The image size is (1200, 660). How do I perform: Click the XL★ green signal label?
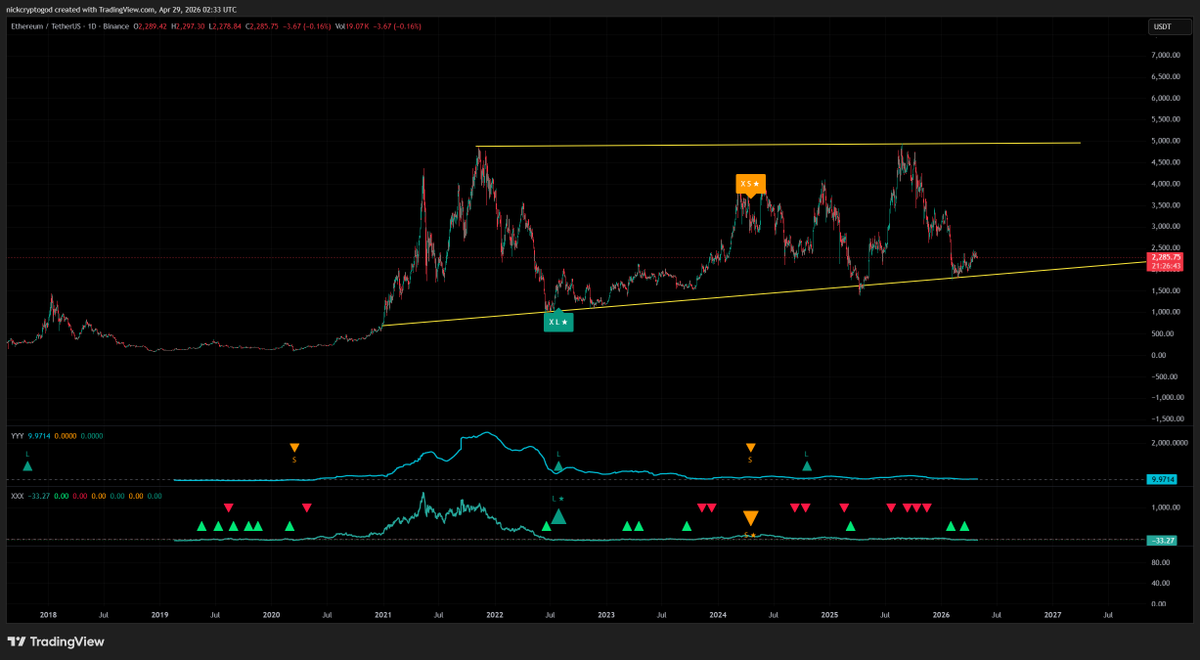click(x=558, y=321)
